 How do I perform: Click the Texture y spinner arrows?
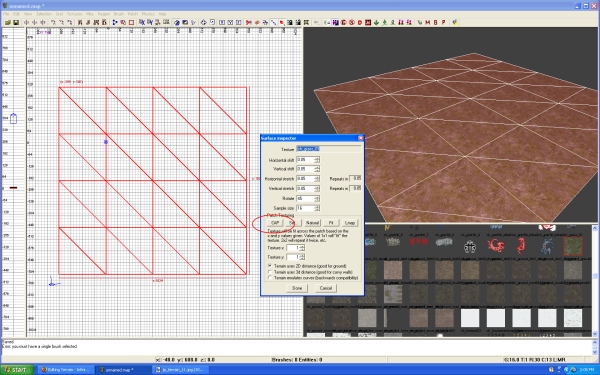click(x=302, y=257)
